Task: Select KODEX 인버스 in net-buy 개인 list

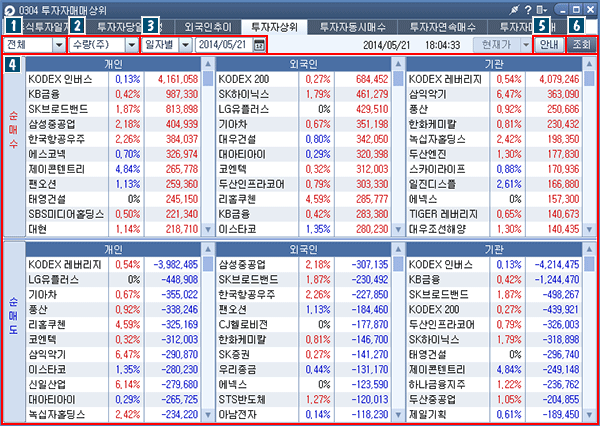Action: coord(113,79)
